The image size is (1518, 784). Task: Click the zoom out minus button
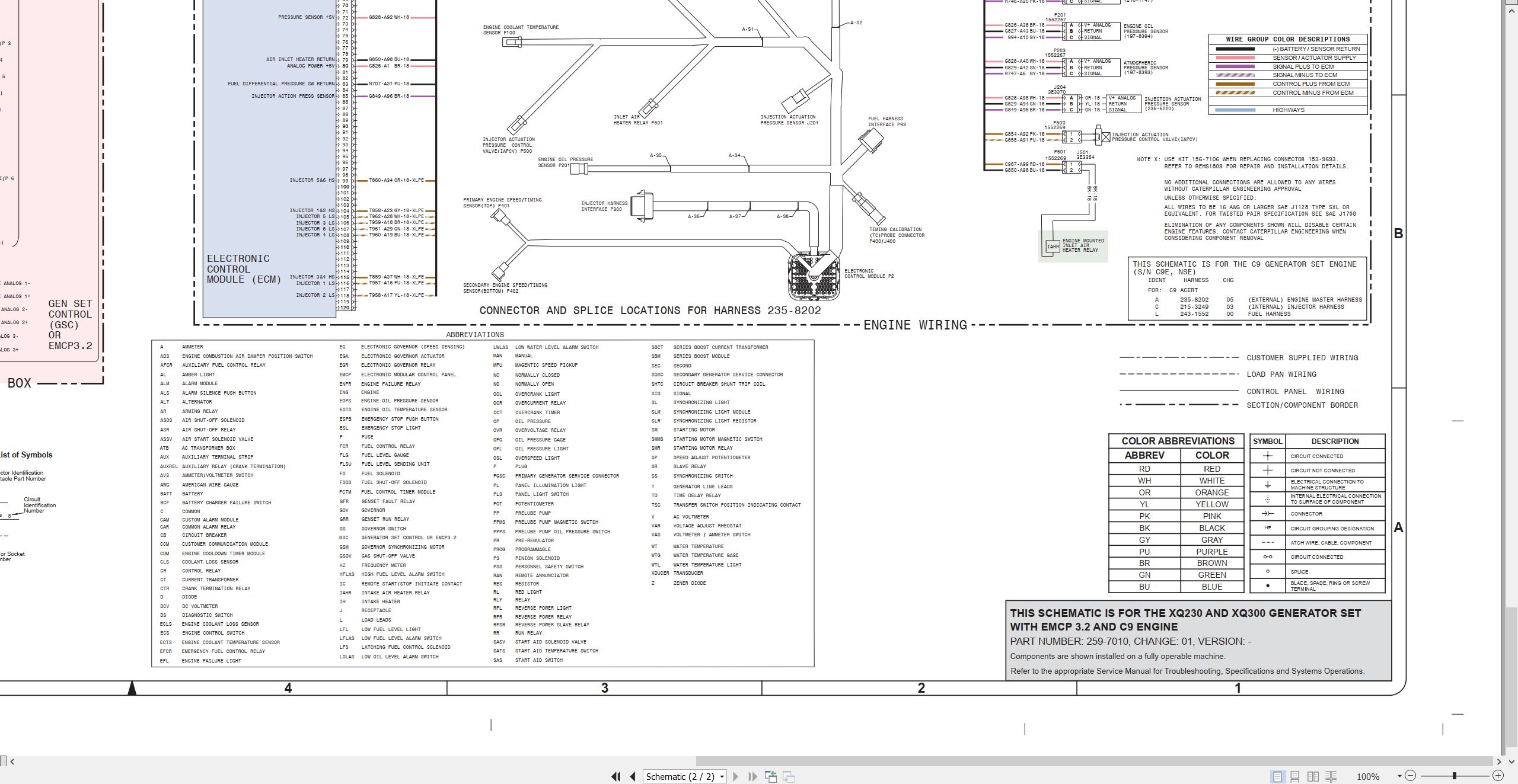pos(1411,776)
